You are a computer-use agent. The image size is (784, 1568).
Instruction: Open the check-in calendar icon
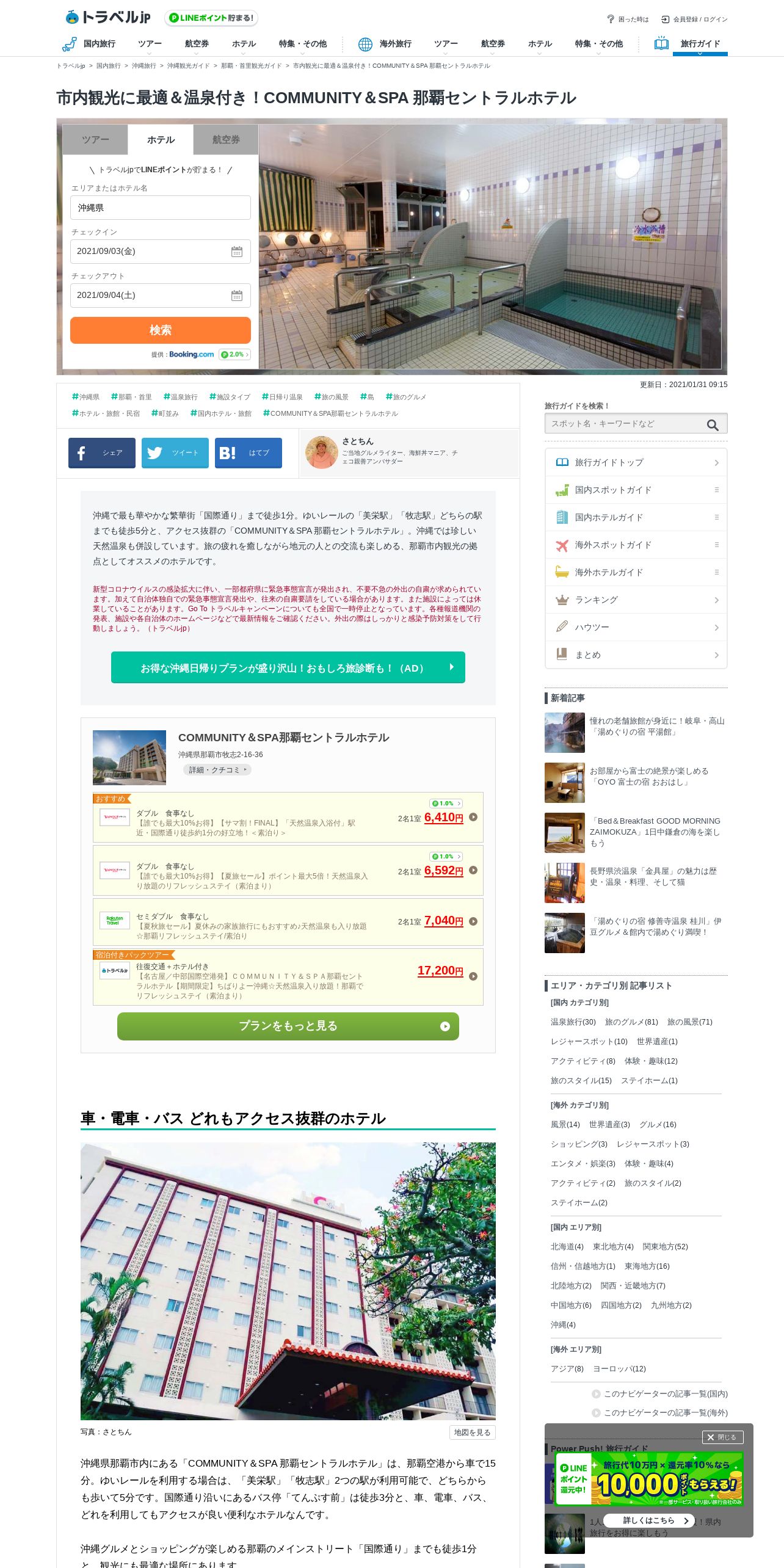pyautogui.click(x=237, y=252)
